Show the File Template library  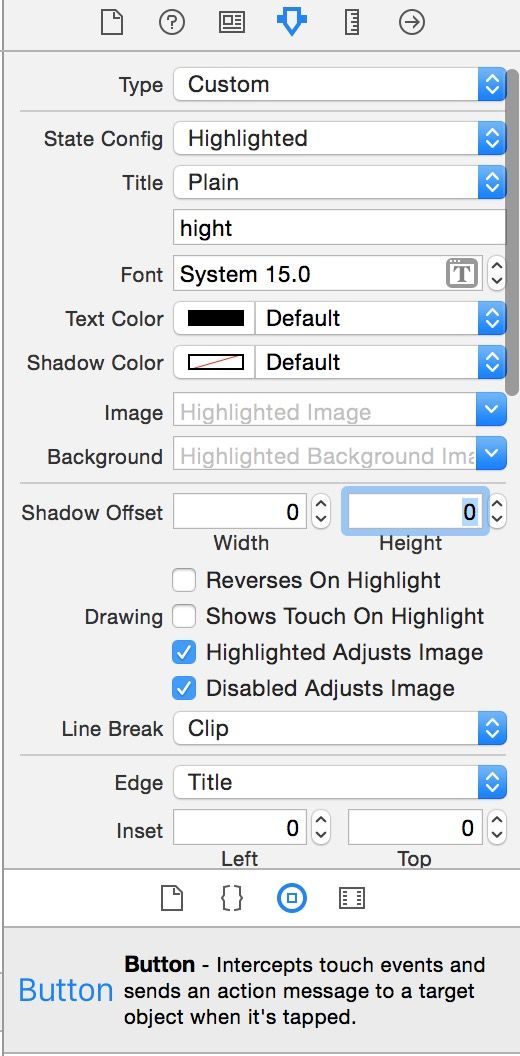click(172, 898)
